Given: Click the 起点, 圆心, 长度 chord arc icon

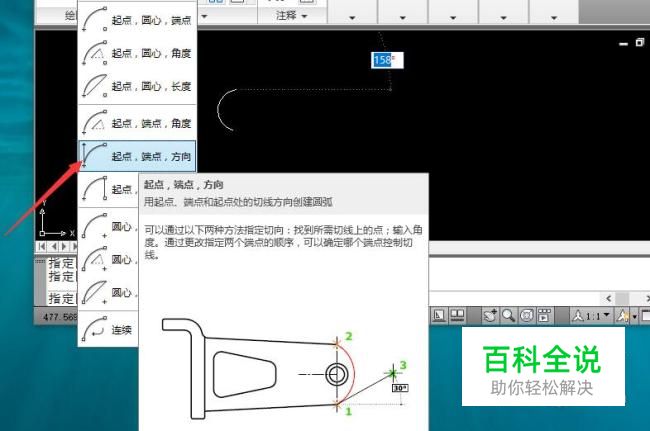Looking at the screenshot, I should (95, 86).
